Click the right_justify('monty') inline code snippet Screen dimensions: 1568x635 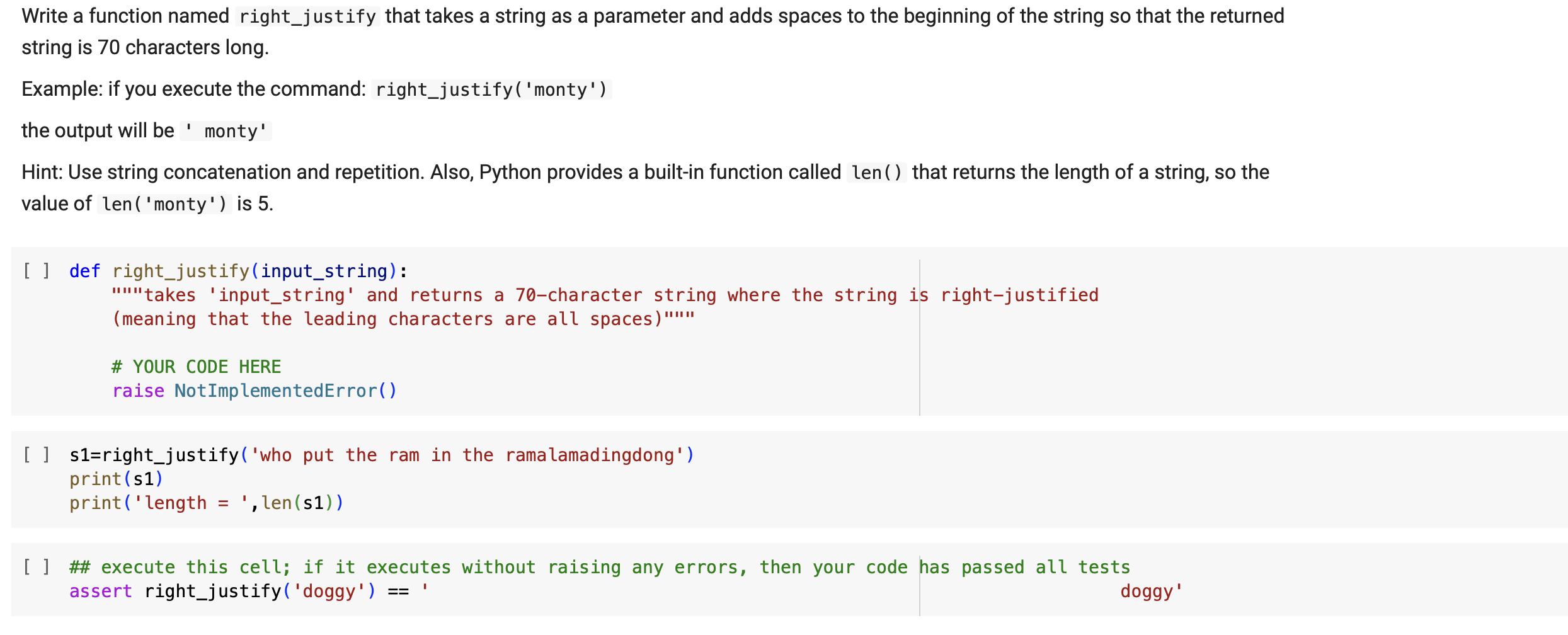tap(491, 89)
